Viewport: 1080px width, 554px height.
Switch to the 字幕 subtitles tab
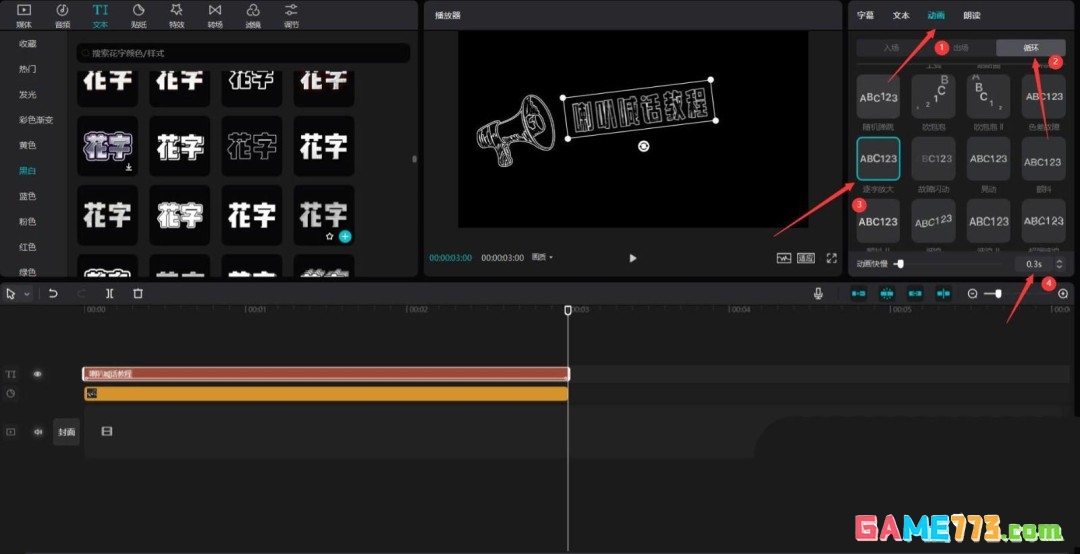865,15
